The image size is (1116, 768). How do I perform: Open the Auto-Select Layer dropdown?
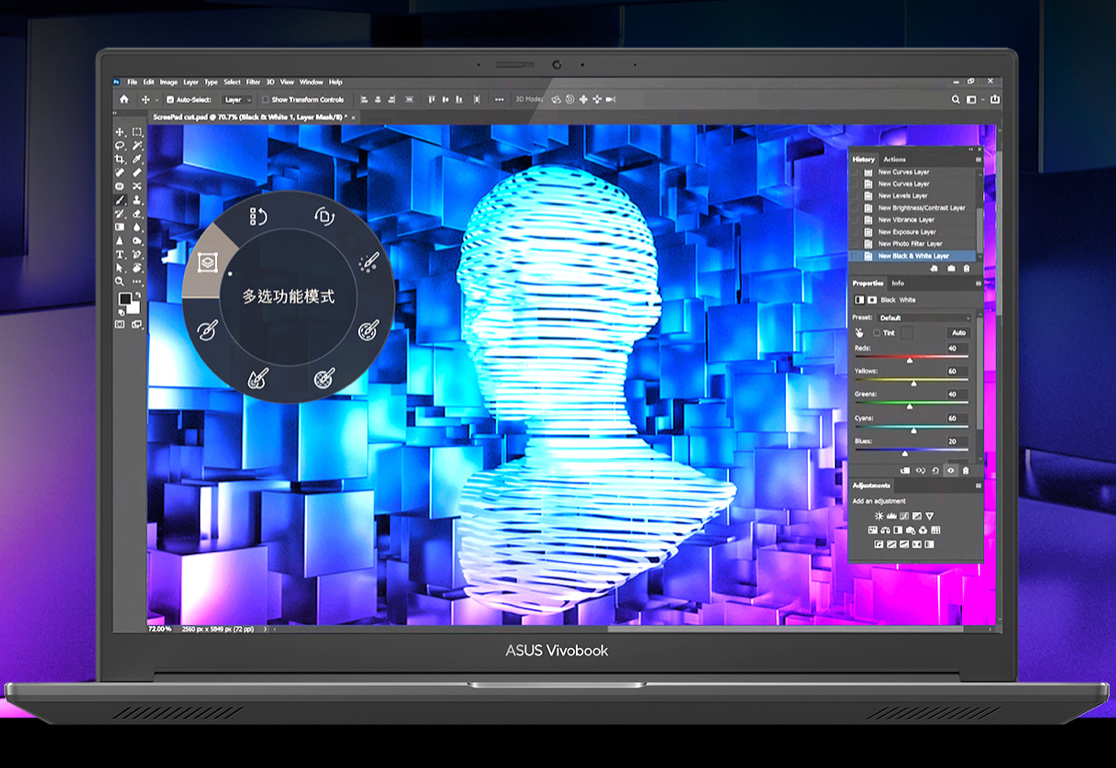(236, 100)
